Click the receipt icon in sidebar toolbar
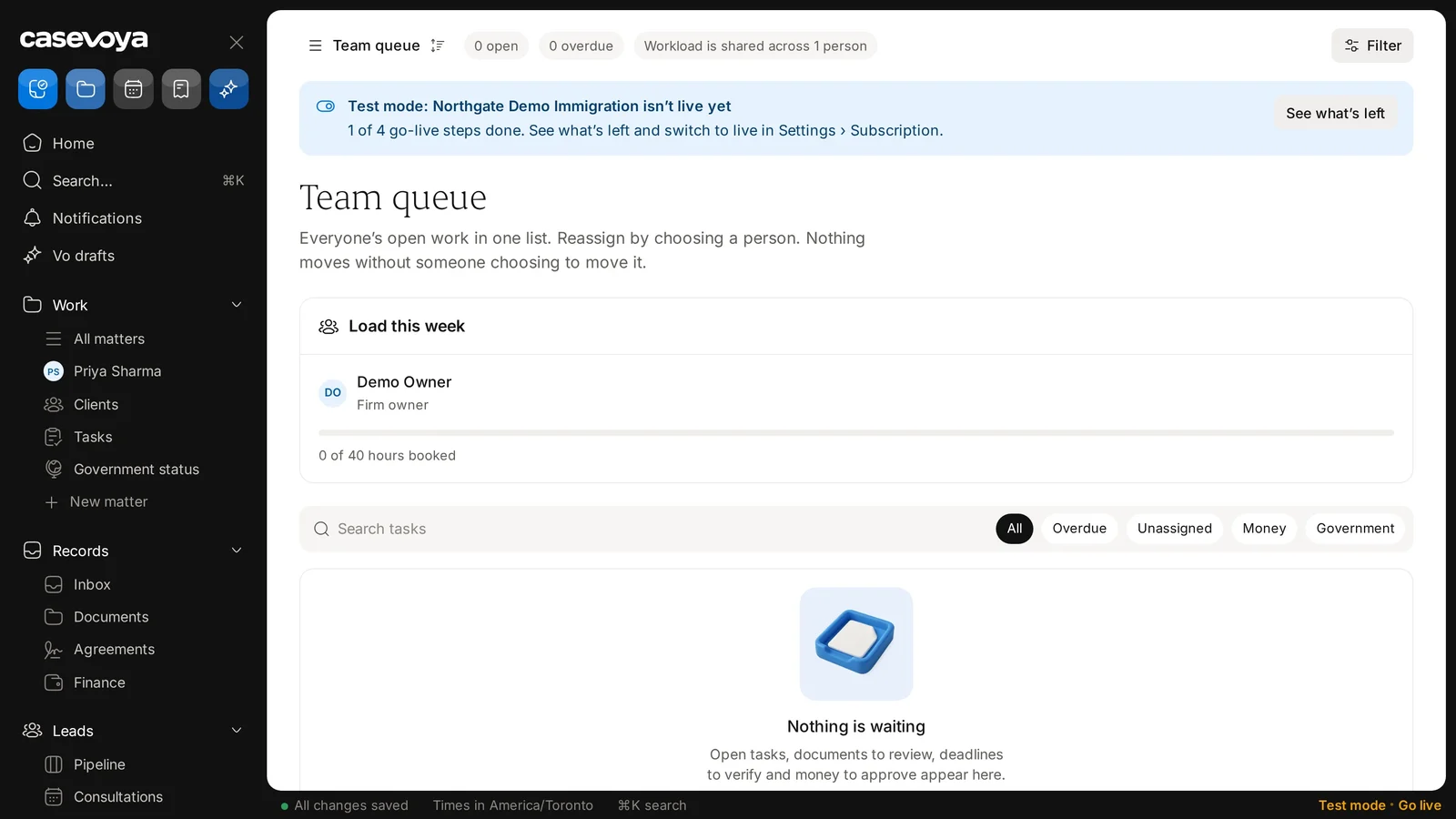This screenshot has width=1456, height=819. pyautogui.click(x=181, y=89)
